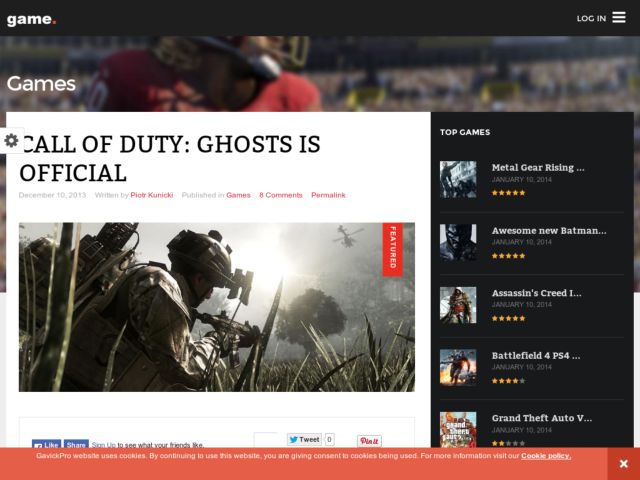This screenshot has width=640, height=480.
Task: Open the Games category link
Action: point(238,195)
